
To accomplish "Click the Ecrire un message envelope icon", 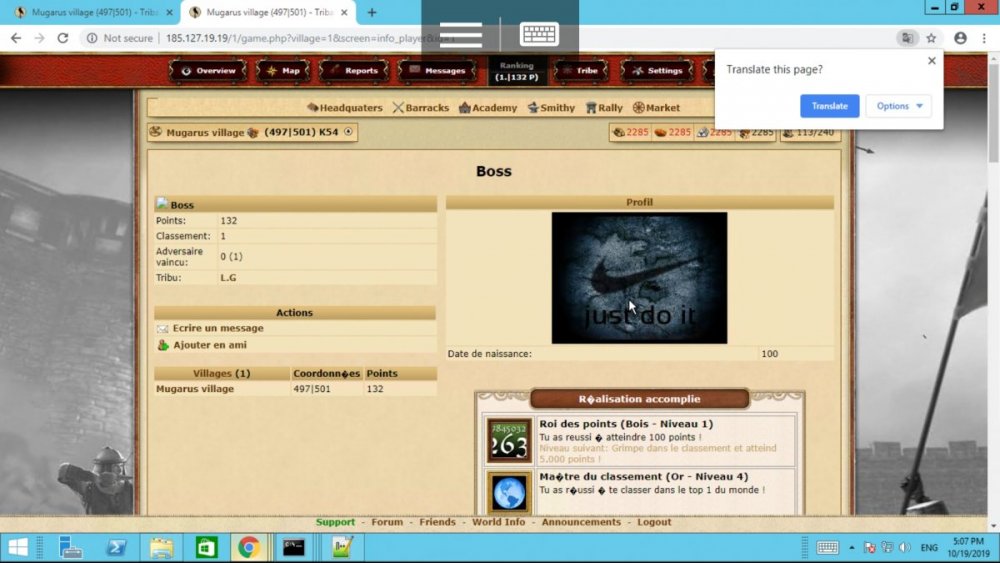I will tap(163, 328).
